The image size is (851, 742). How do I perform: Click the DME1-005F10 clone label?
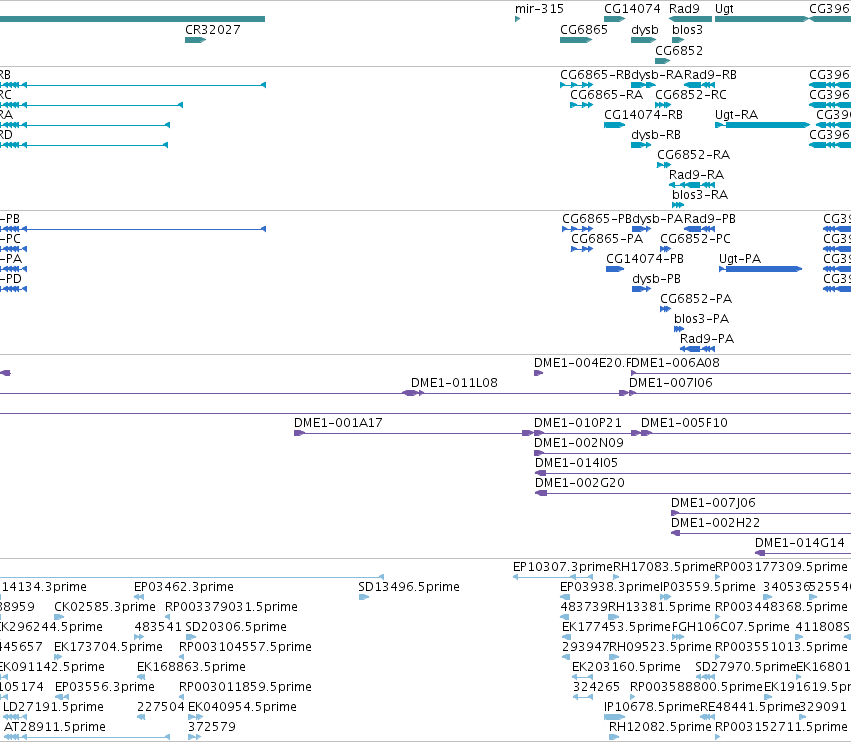point(684,423)
